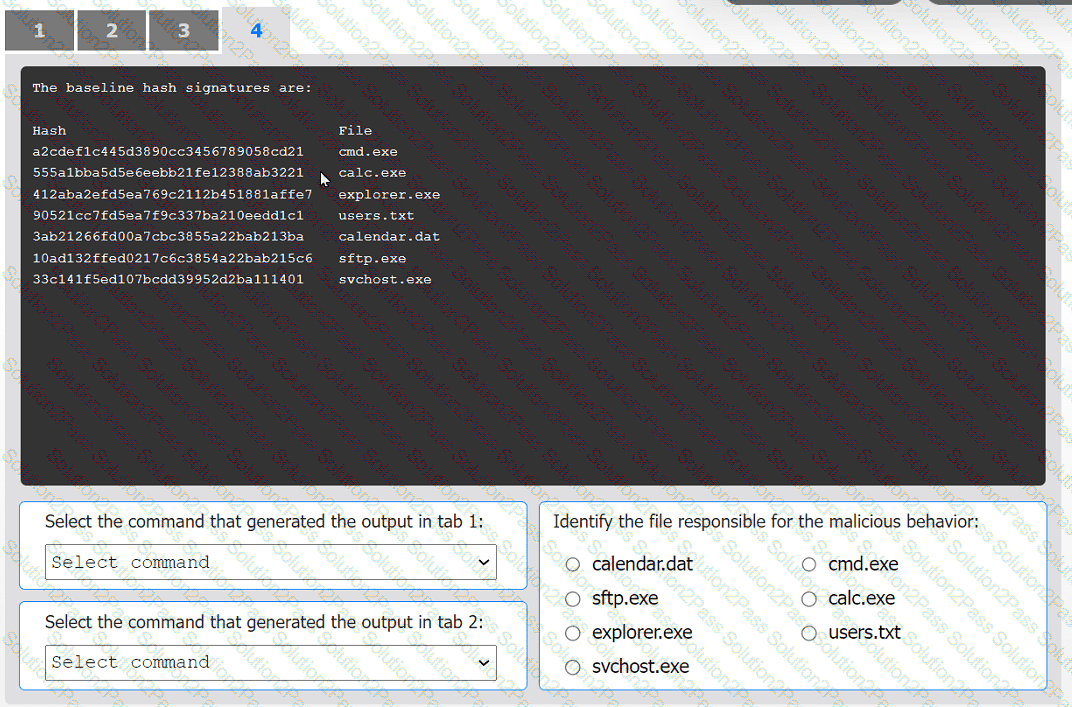The image size is (1072, 707).
Task: Select the users.txt radio button
Action: 809,633
